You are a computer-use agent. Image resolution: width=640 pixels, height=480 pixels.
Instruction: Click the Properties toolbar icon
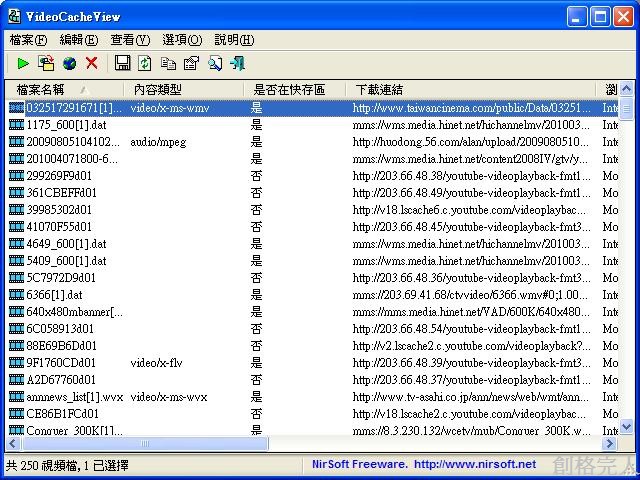click(x=191, y=63)
